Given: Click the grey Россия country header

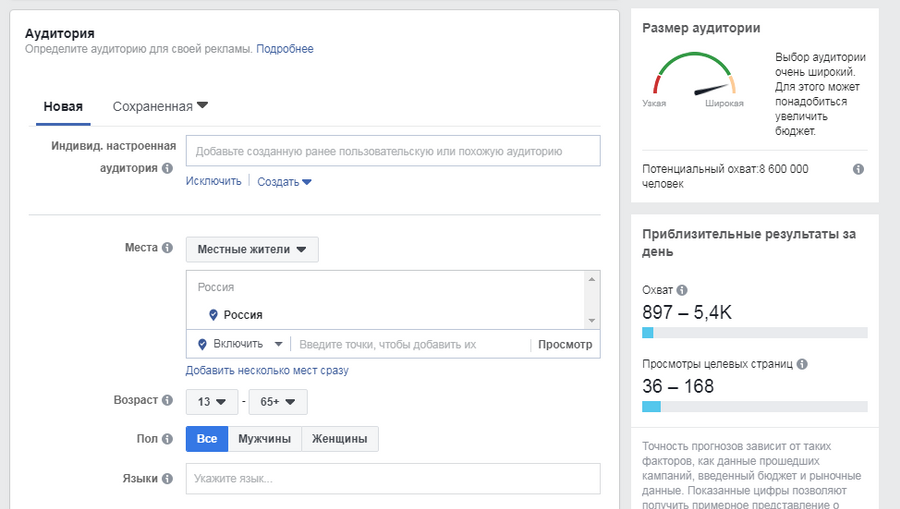Looking at the screenshot, I should click(x=216, y=287).
